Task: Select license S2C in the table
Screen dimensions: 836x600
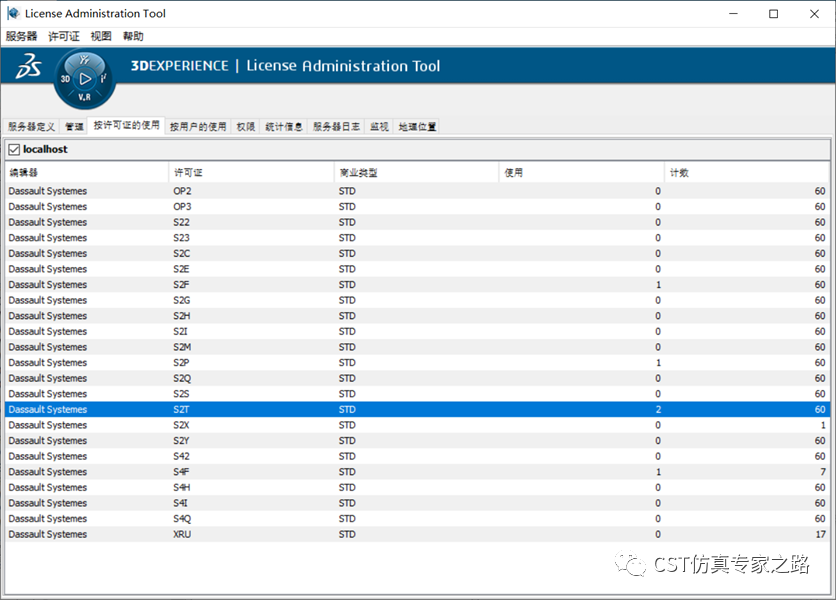Action: coord(417,253)
